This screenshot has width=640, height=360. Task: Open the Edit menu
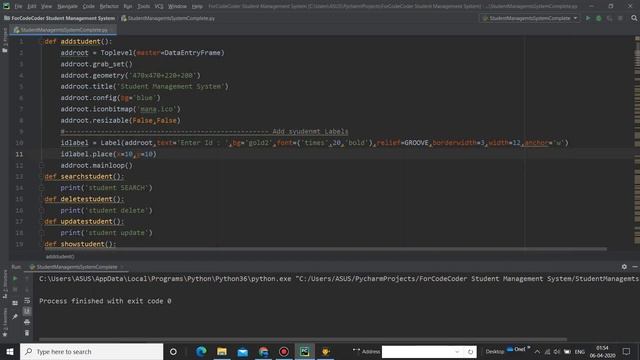pyautogui.click(x=32, y=7)
